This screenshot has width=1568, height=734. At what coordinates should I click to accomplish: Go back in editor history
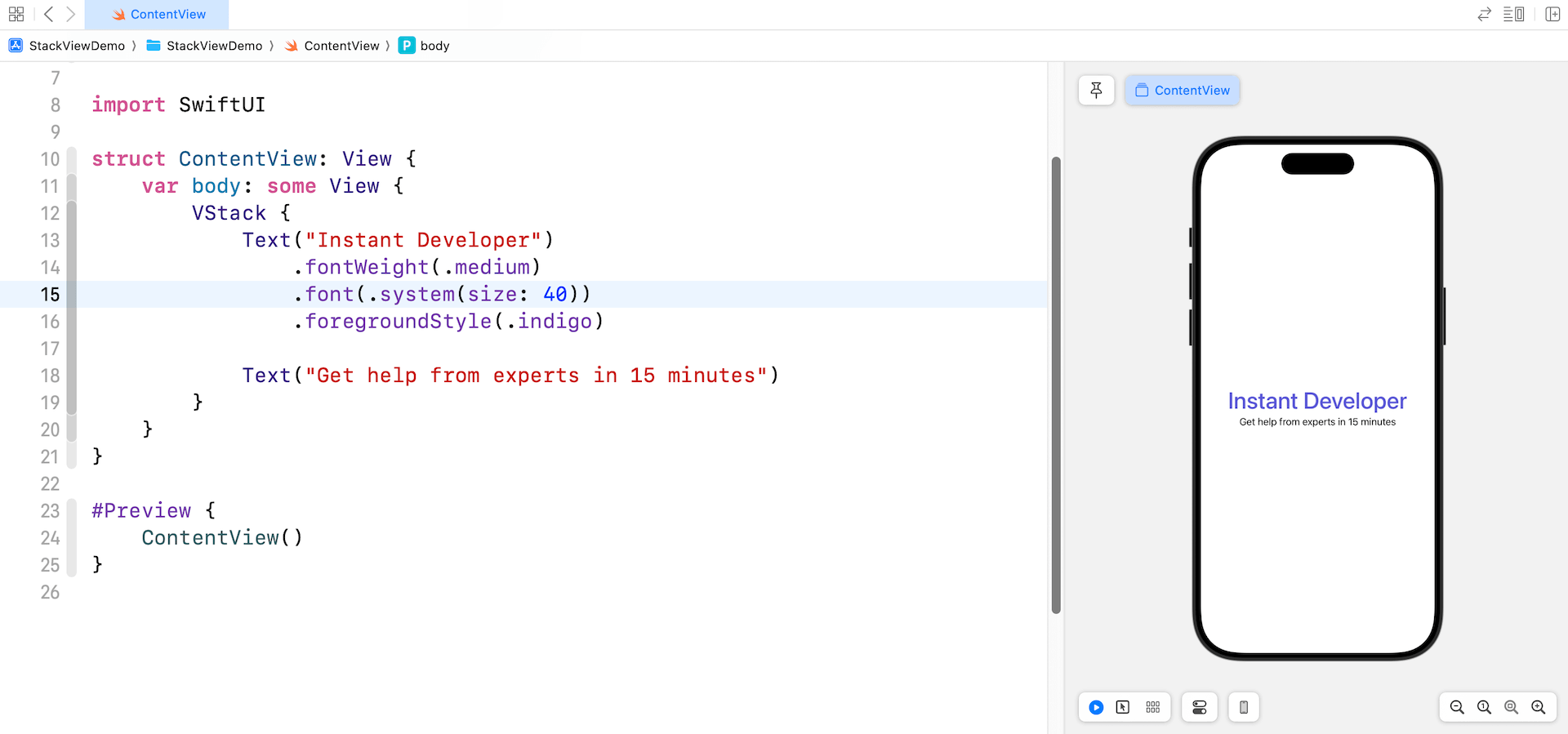(49, 14)
